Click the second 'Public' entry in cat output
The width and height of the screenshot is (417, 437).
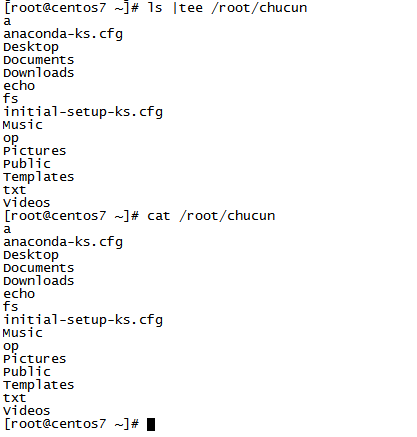pos(27,372)
